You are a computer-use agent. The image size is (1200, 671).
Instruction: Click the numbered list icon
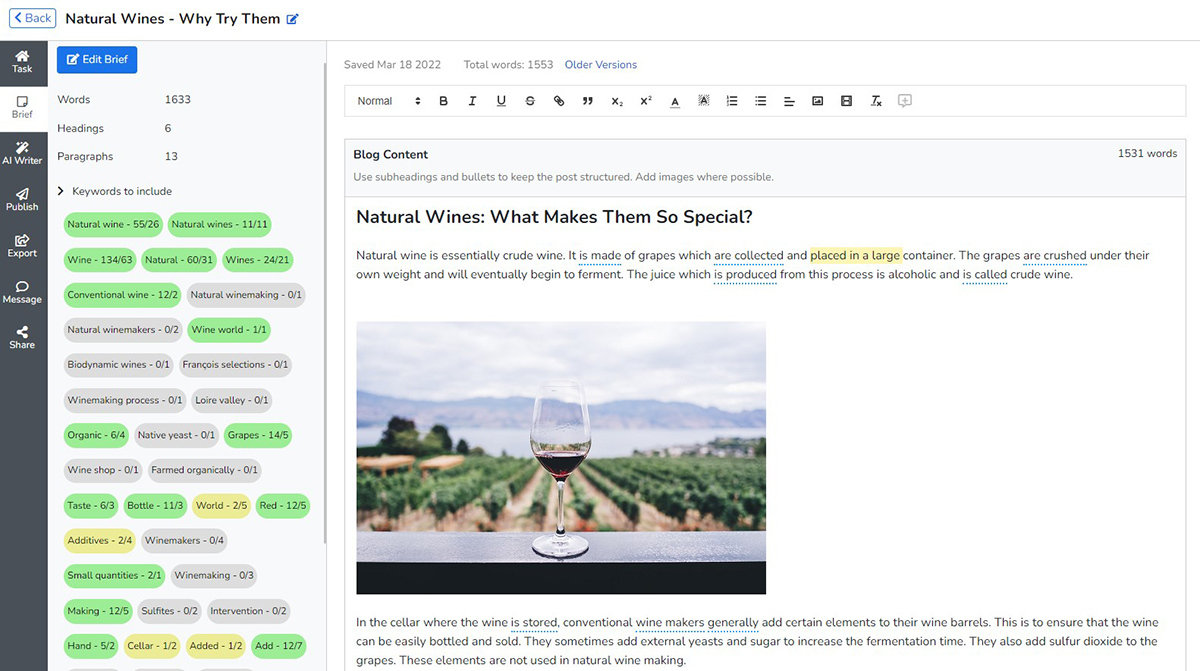tap(732, 101)
